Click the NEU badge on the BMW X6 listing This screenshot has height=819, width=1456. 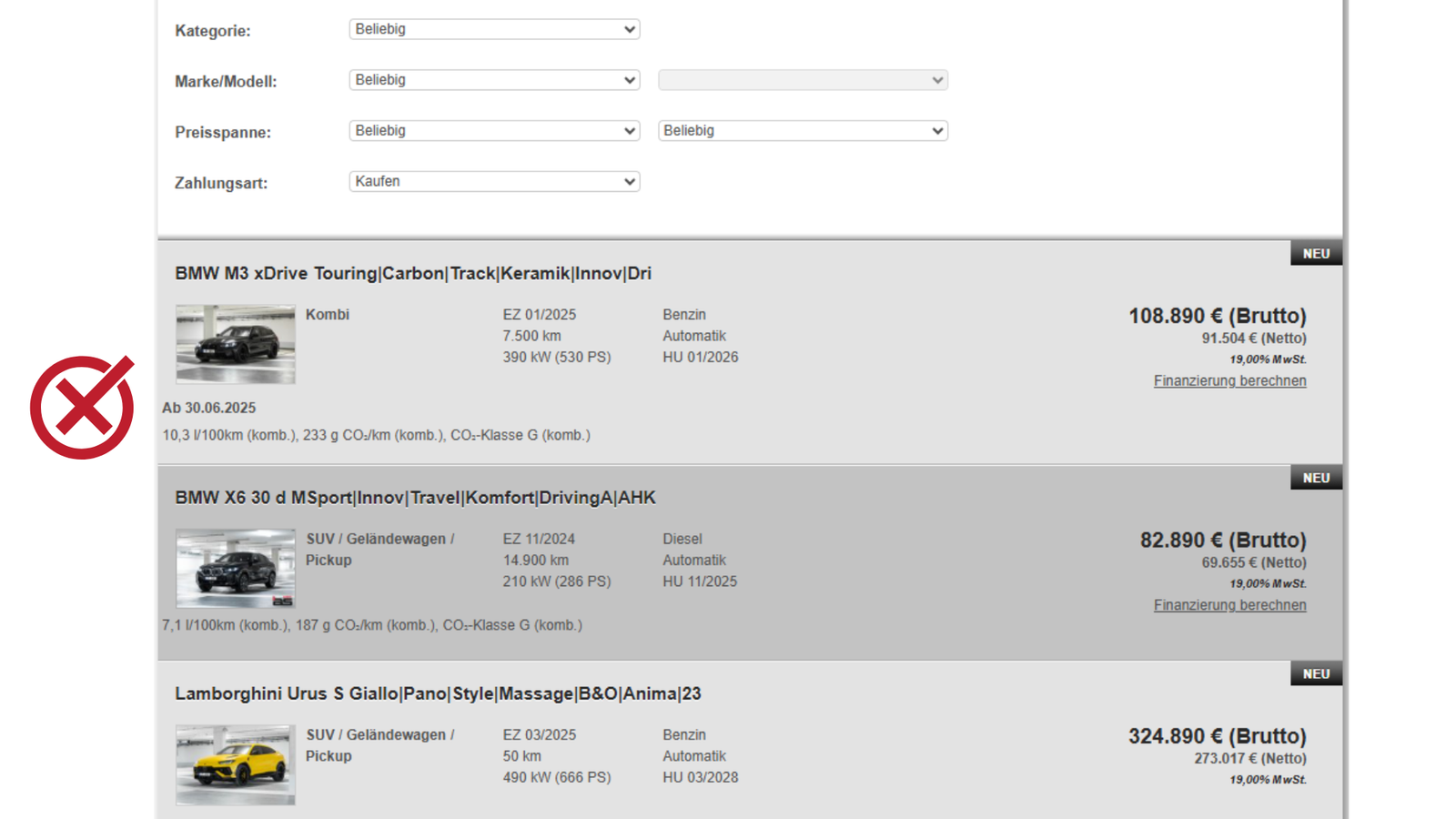click(x=1316, y=478)
